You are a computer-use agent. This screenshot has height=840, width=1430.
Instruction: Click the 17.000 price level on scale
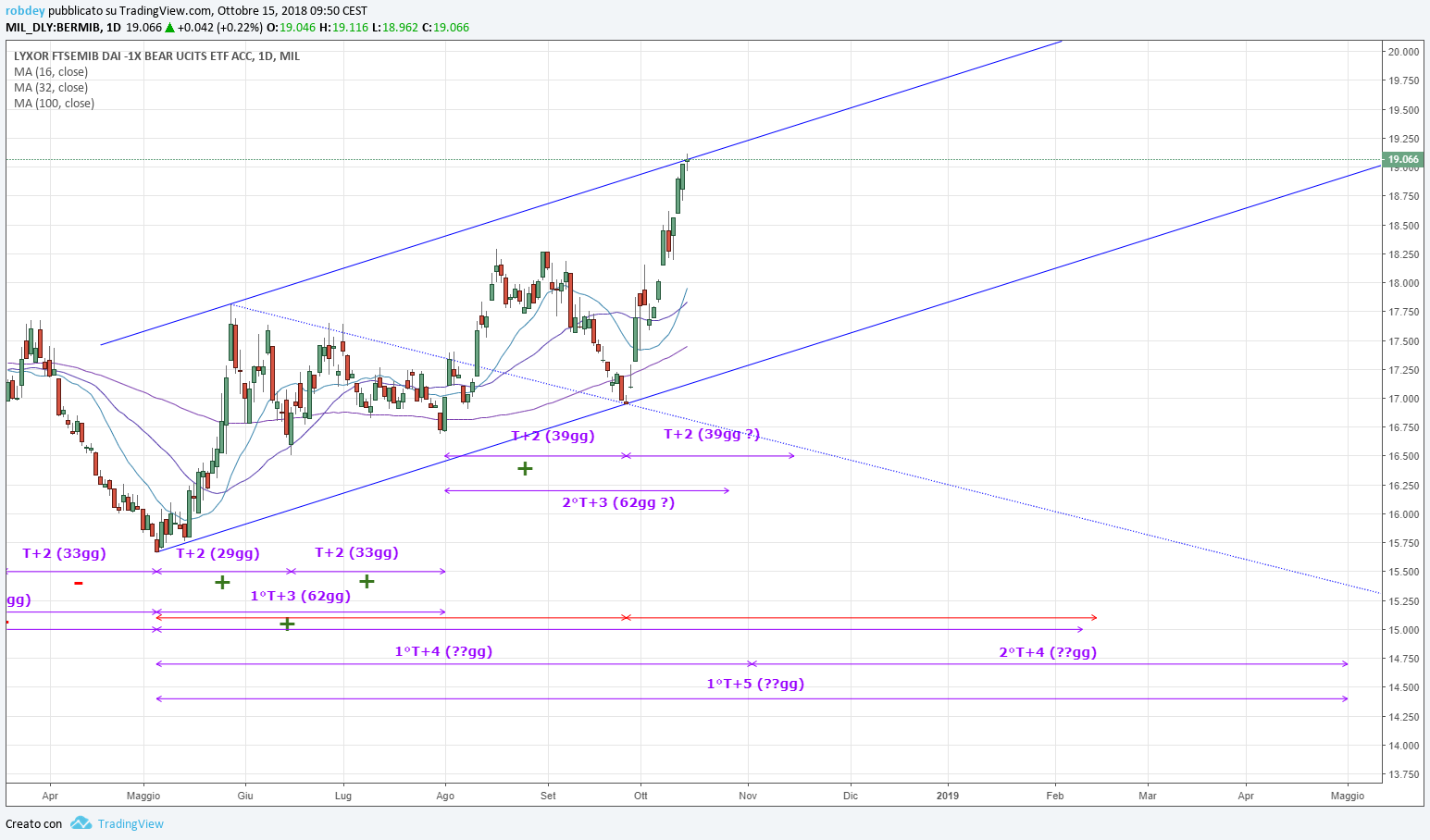coord(1403,399)
